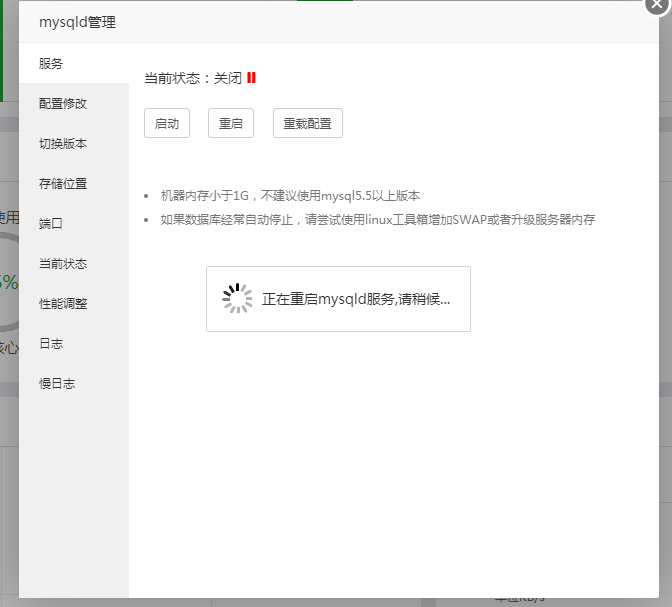Click the 启动 button

167,123
